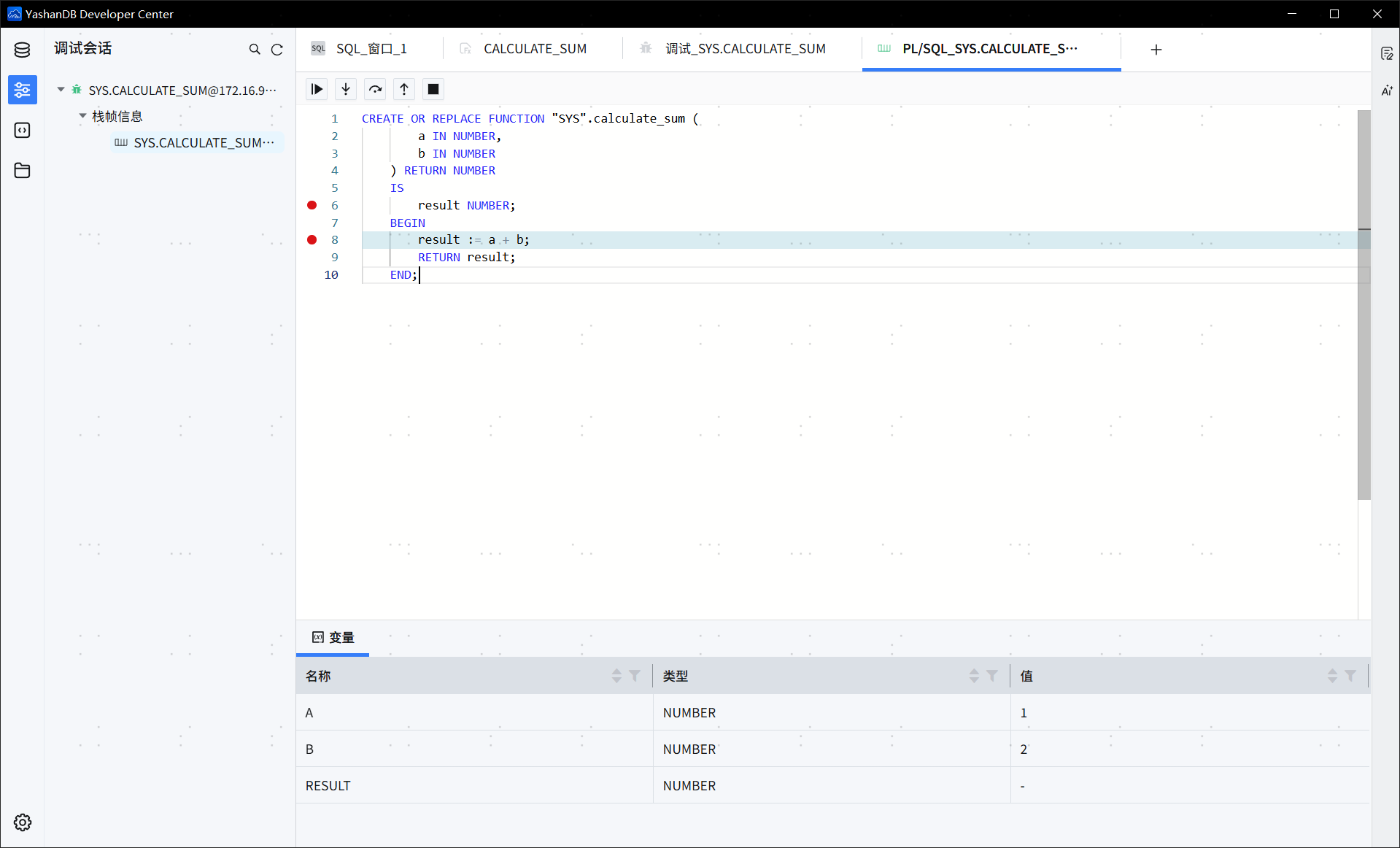This screenshot has width=1400, height=848.
Task: Click the step into debug icon
Action: (346, 89)
